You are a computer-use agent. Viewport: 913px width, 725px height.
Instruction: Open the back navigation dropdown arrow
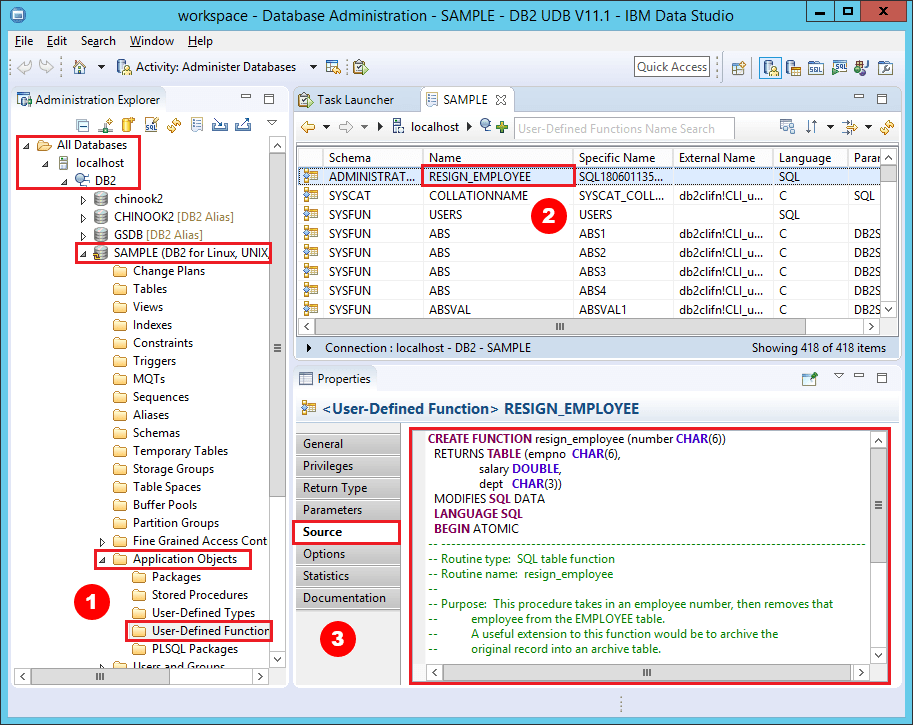pos(325,128)
